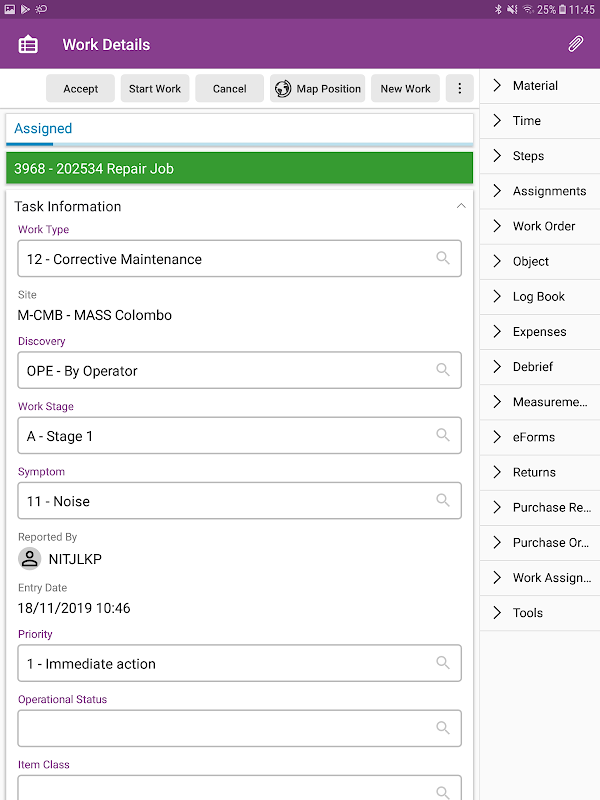Tap the NITJLKP reporter avatar icon

click(30, 559)
